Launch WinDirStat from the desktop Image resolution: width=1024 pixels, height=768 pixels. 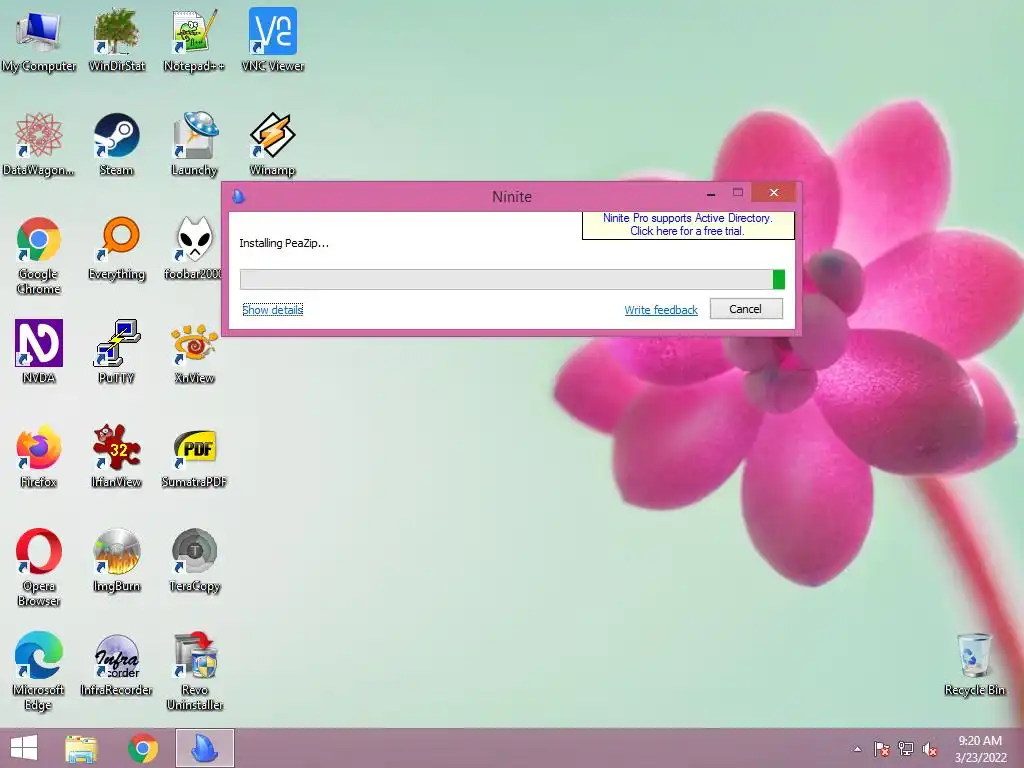coord(116,40)
